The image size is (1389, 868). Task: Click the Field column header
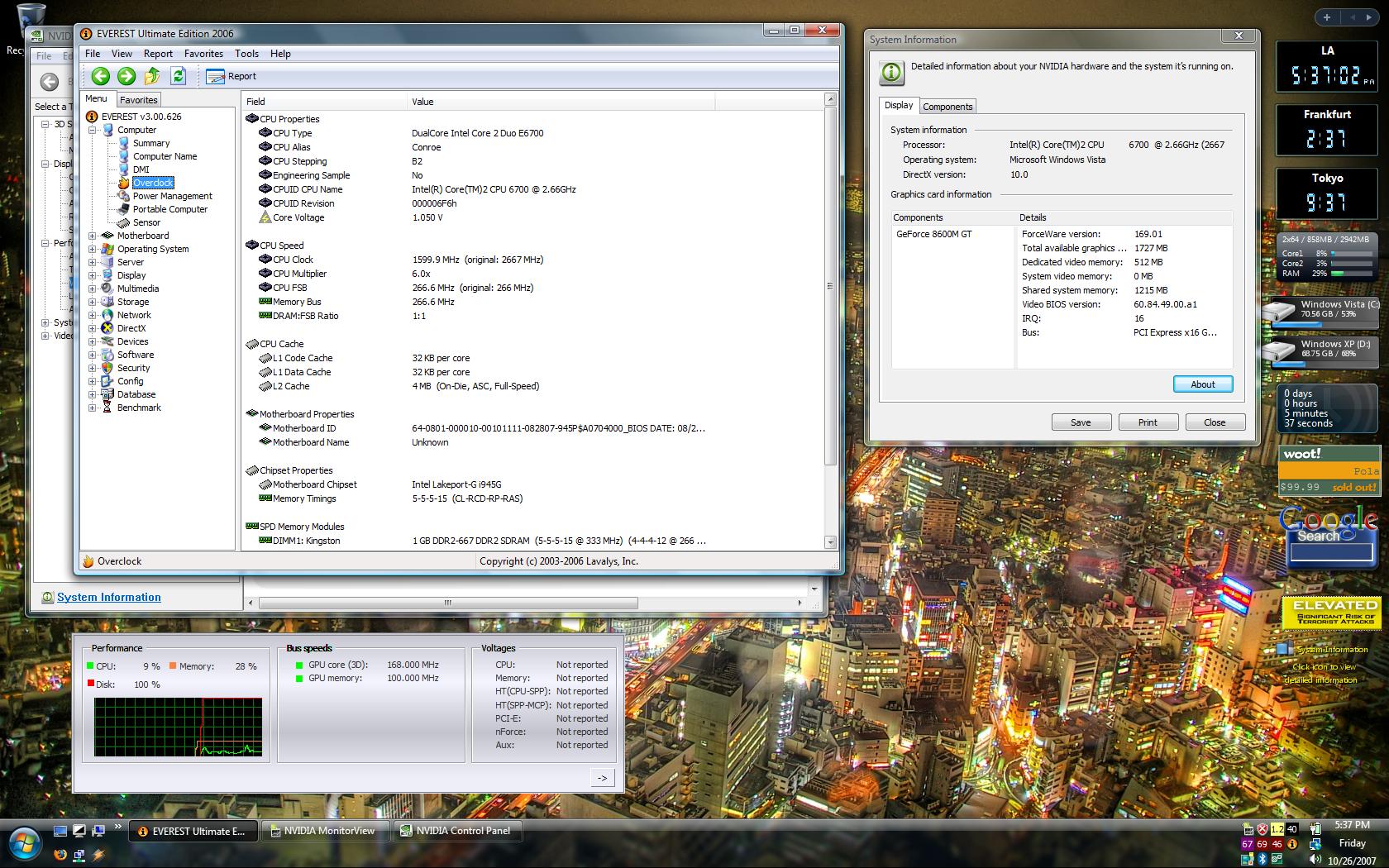pos(325,102)
